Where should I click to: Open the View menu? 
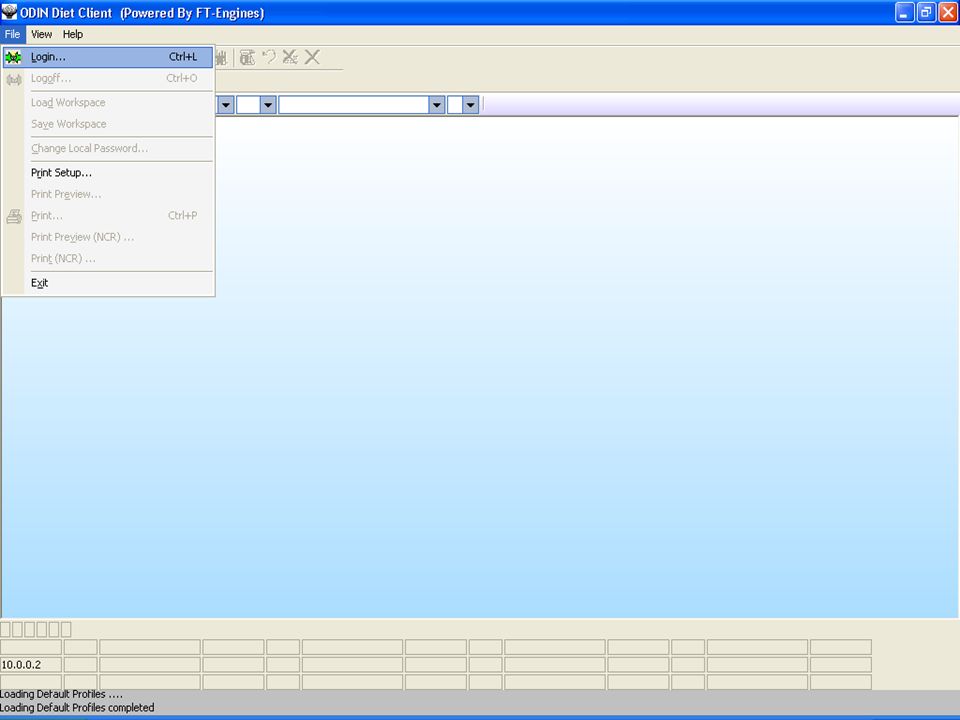click(42, 34)
